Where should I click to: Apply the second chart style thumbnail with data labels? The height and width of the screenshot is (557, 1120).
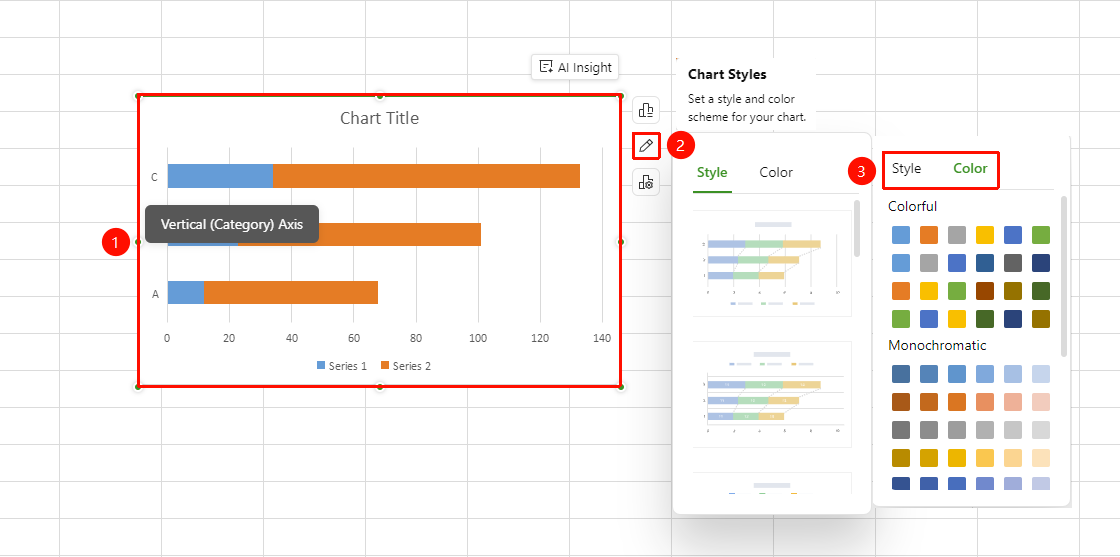pyautogui.click(x=771, y=394)
